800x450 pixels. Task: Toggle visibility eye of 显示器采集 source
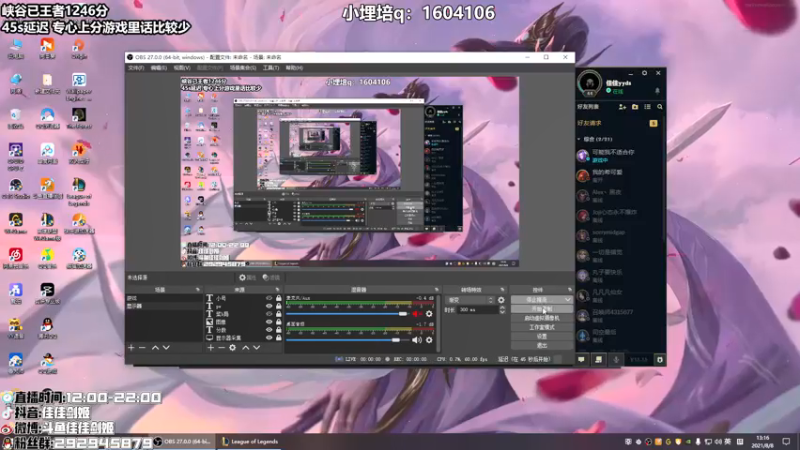click(269, 338)
